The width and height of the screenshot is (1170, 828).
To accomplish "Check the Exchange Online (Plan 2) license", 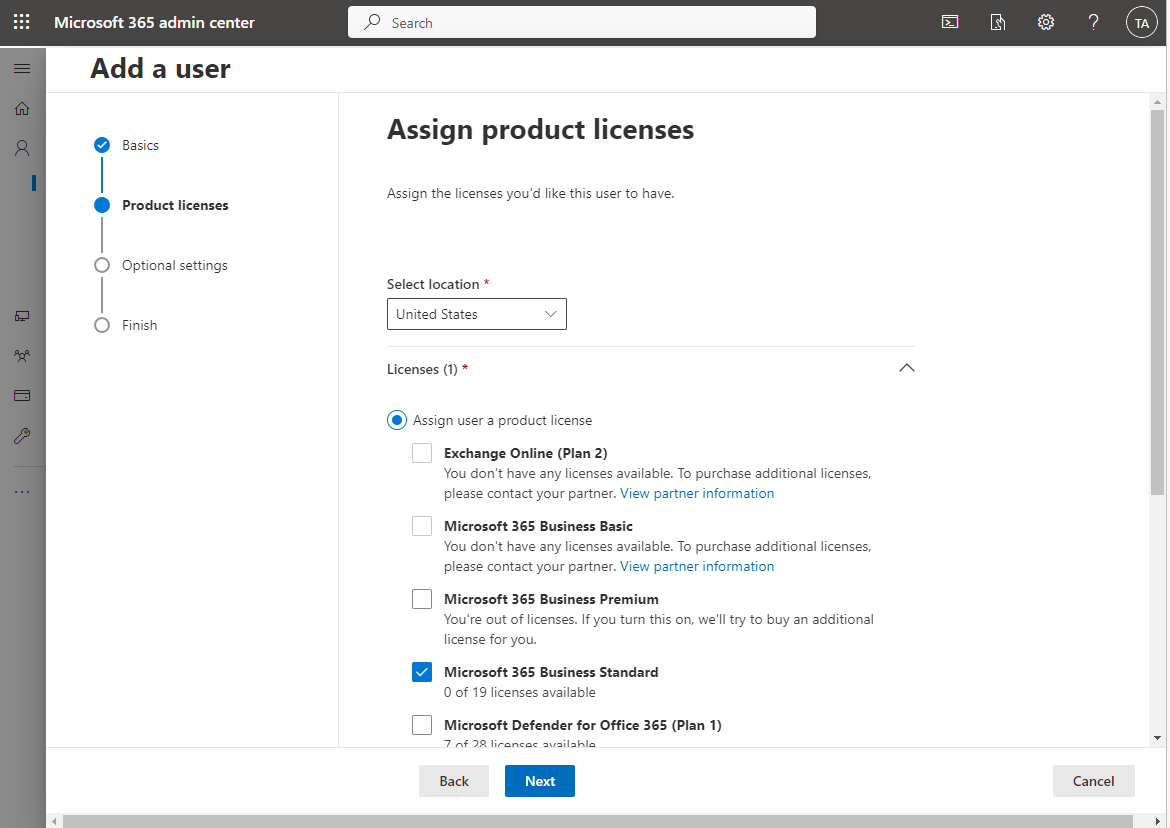I will tap(421, 452).
